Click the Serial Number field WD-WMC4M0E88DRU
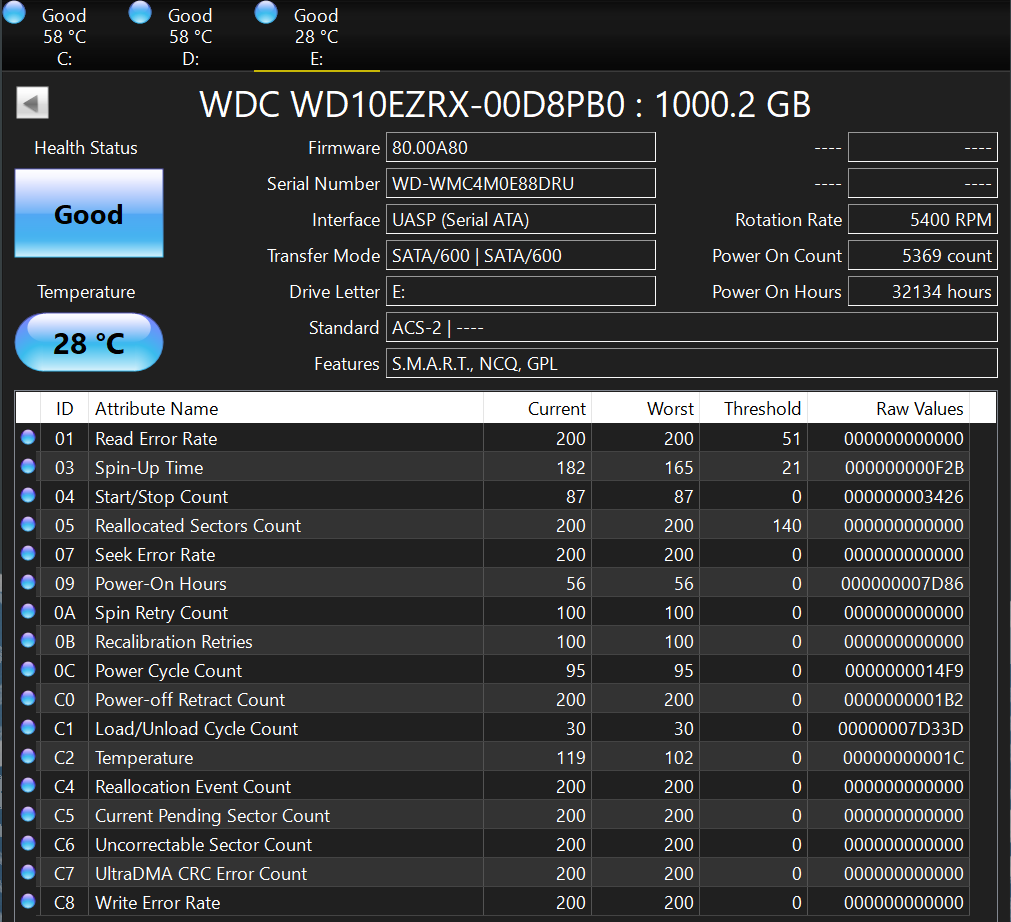Image resolution: width=1011 pixels, height=922 pixels. [520, 184]
